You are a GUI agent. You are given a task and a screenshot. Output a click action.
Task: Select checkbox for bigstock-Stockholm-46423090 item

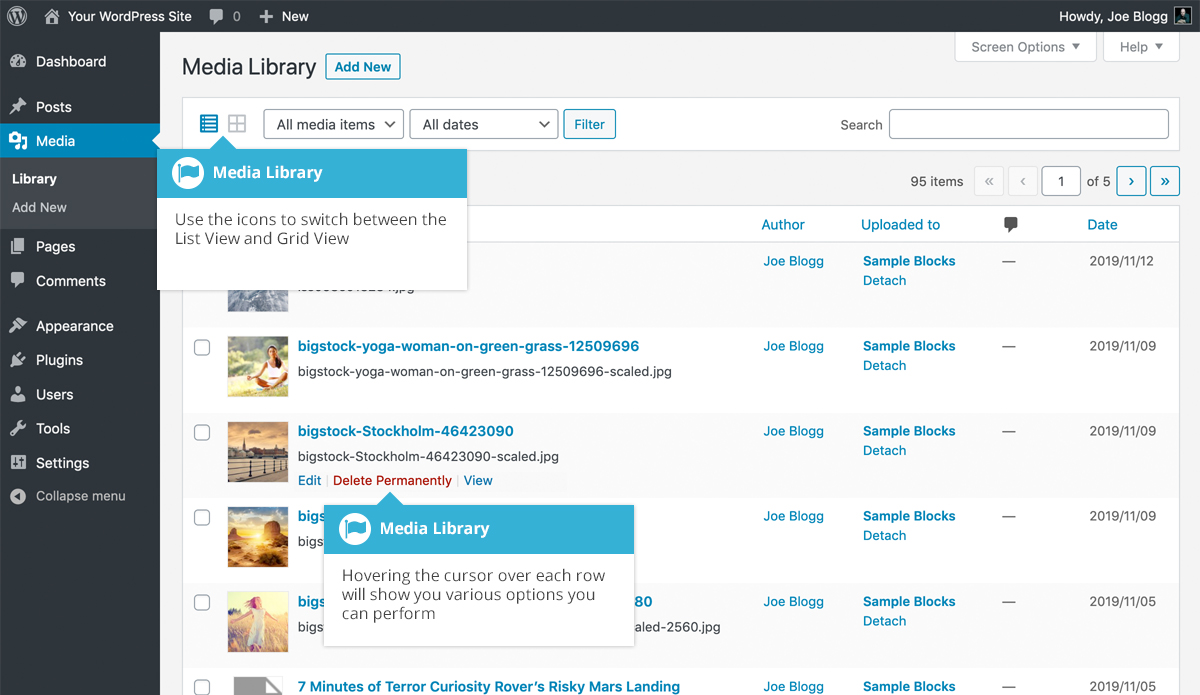[202, 432]
